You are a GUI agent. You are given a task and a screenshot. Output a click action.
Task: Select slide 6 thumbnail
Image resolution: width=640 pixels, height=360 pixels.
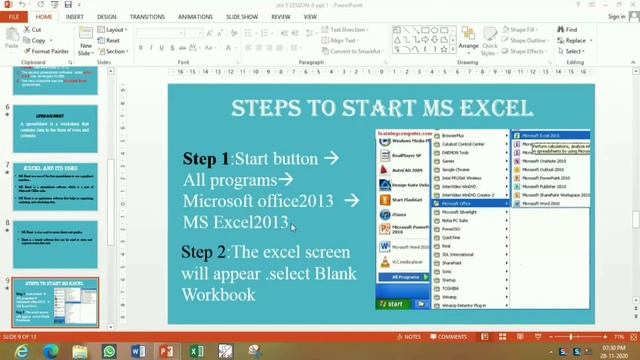[x=55, y=129]
